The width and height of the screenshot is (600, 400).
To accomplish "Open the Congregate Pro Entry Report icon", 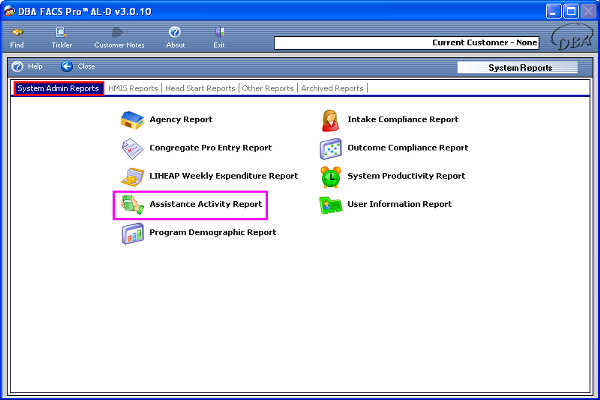I will pyautogui.click(x=132, y=148).
